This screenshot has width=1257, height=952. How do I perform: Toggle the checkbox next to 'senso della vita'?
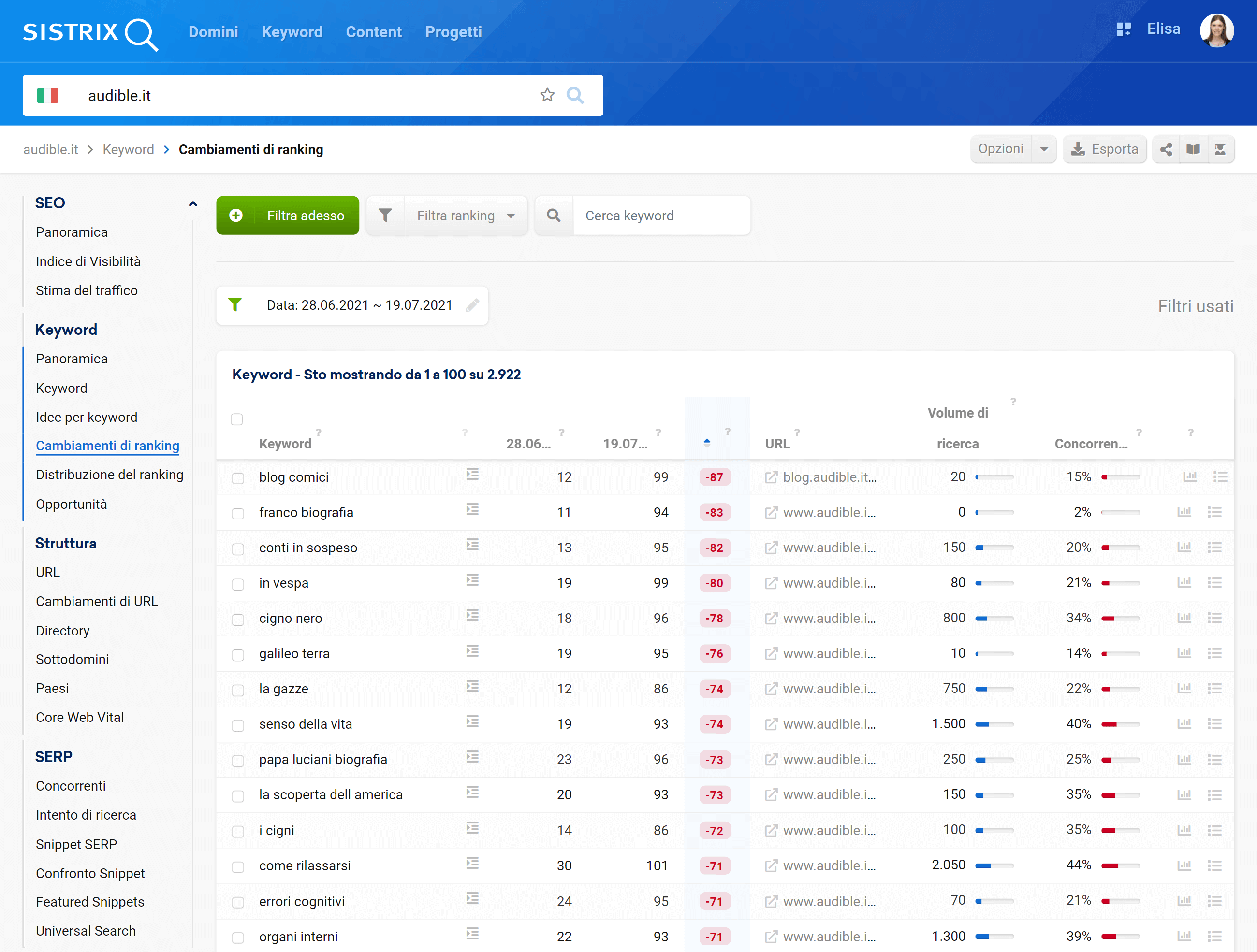[x=237, y=724]
